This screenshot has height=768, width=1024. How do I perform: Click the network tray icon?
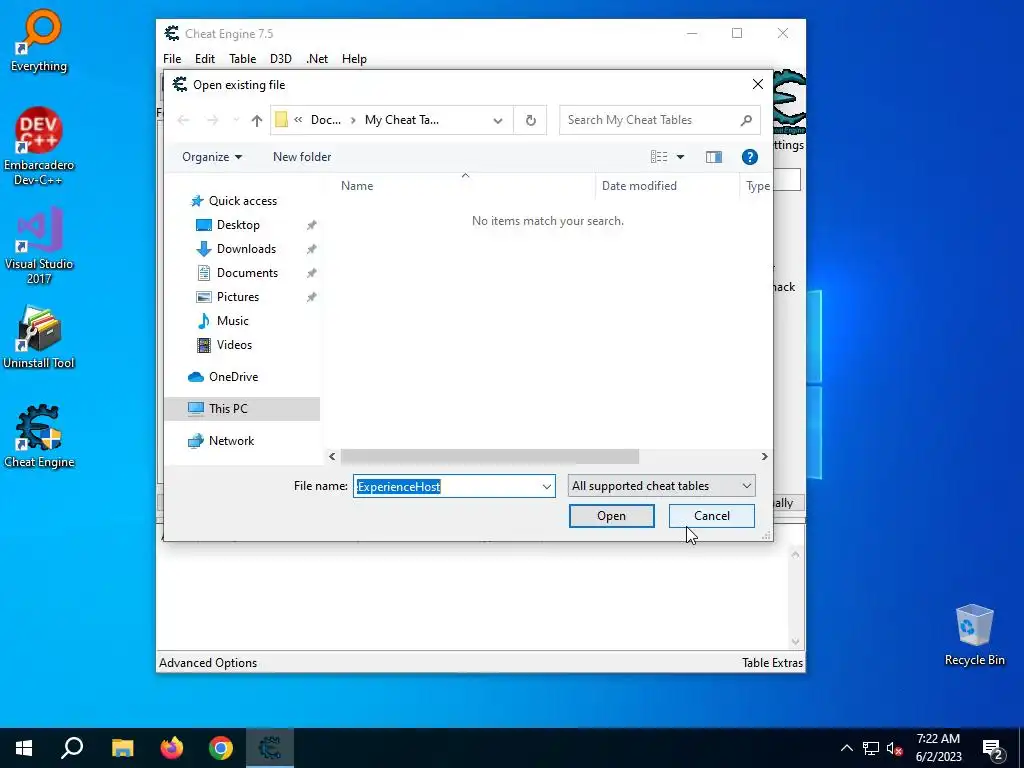point(871,748)
